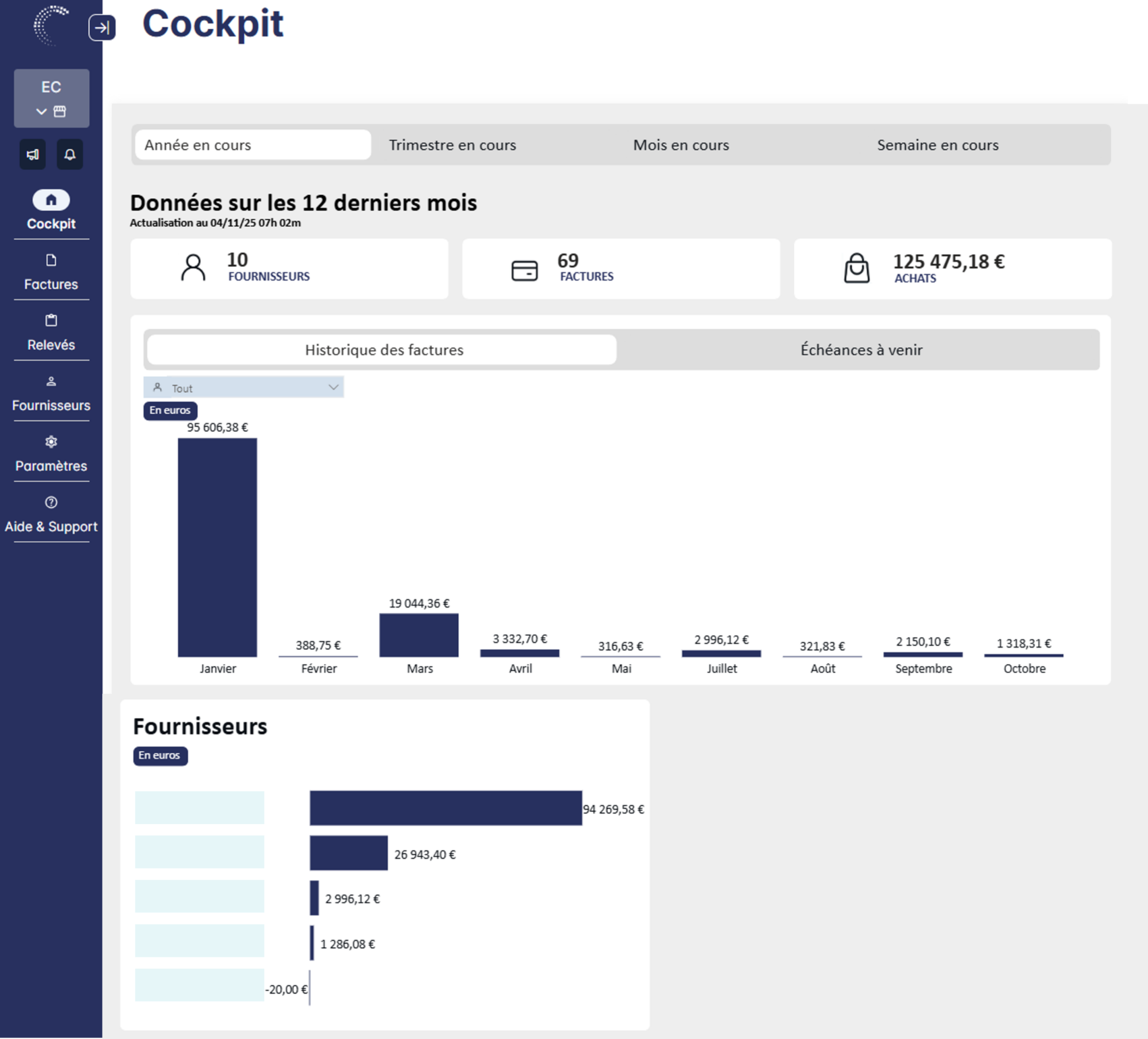Click the sidebar expand arrow icon
This screenshot has width=1148, height=1039.
102,27
